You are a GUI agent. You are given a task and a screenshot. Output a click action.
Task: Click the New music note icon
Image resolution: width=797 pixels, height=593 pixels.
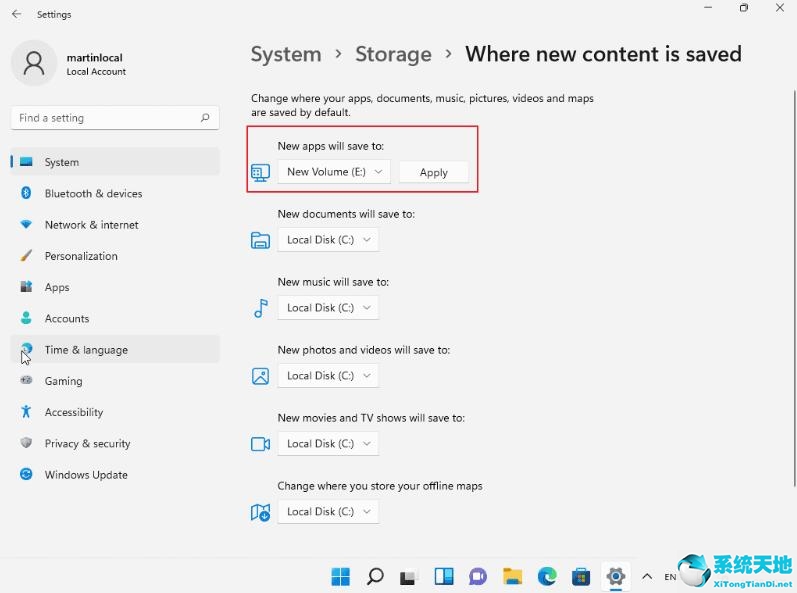click(260, 308)
